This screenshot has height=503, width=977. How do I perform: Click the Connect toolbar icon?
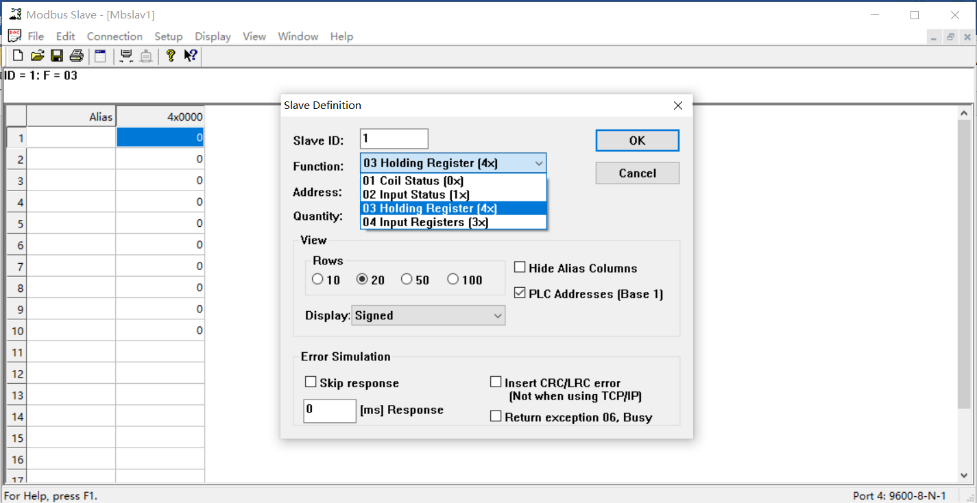[x=126, y=56]
